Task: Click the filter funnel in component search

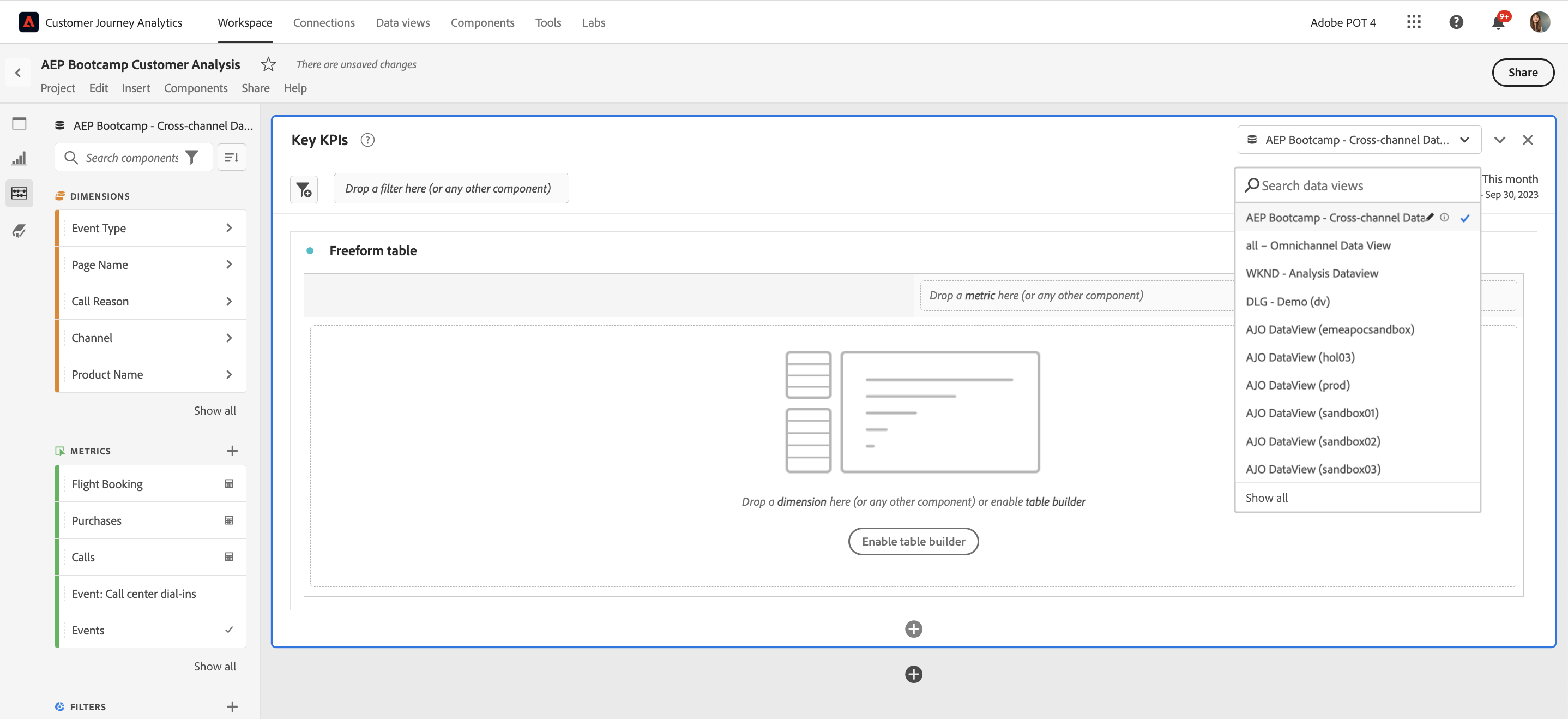Action: click(192, 158)
